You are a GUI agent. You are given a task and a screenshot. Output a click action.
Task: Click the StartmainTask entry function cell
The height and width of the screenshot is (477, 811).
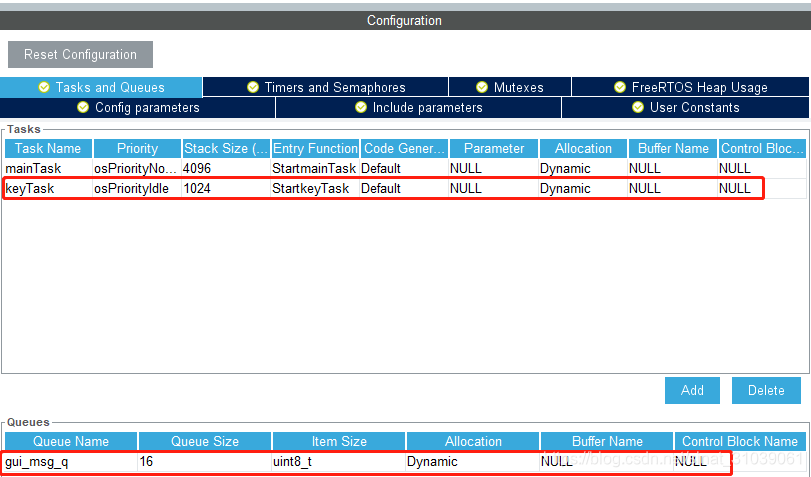(315, 169)
